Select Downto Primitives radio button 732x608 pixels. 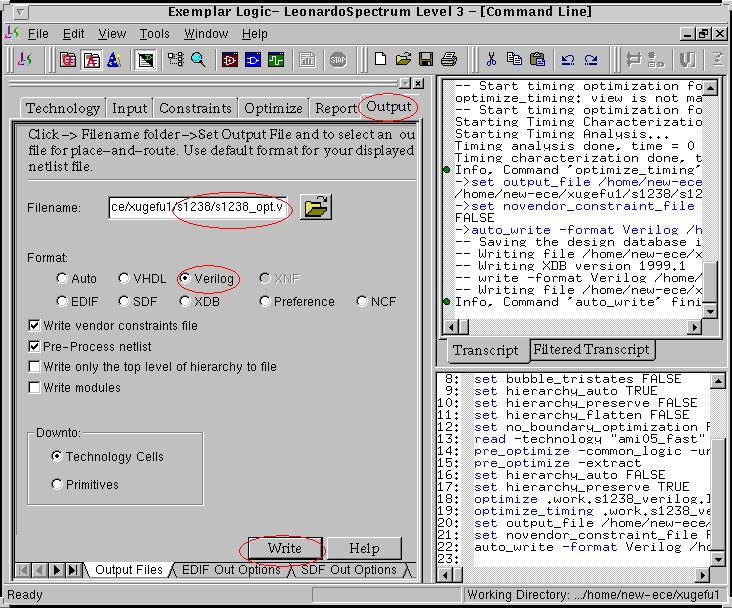56,484
